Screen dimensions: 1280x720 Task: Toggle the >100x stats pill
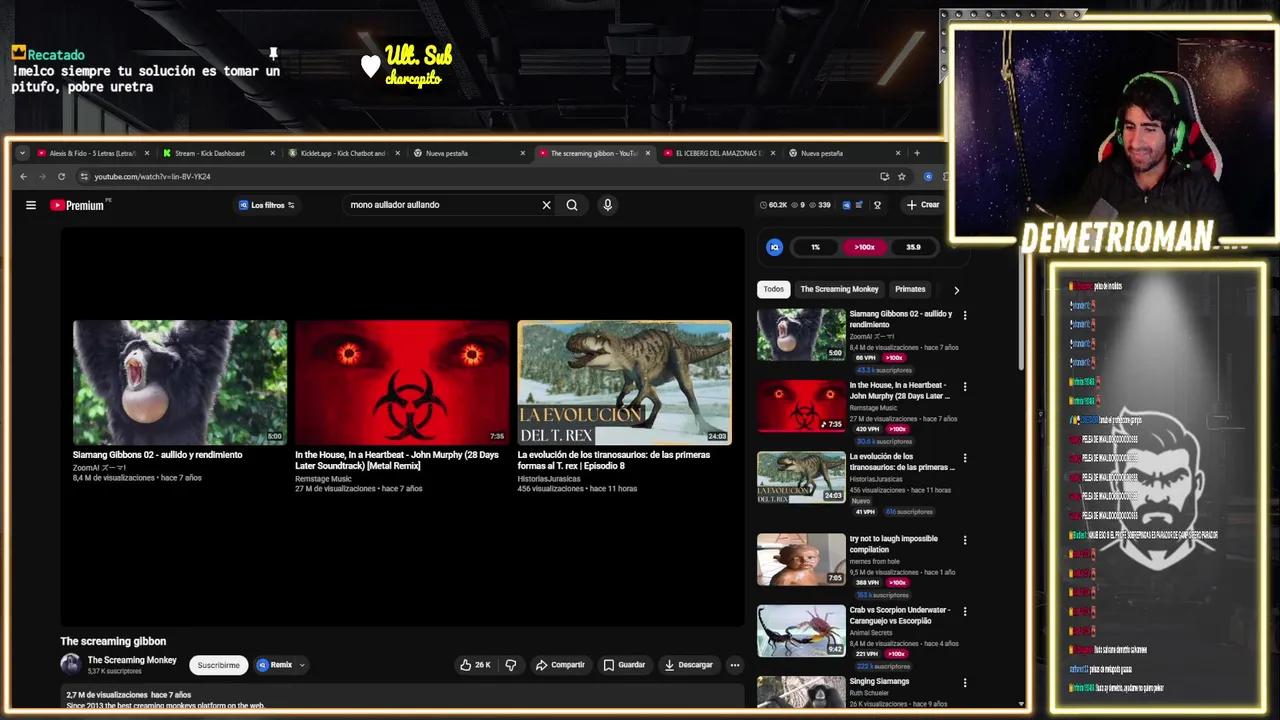pyautogui.click(x=864, y=247)
